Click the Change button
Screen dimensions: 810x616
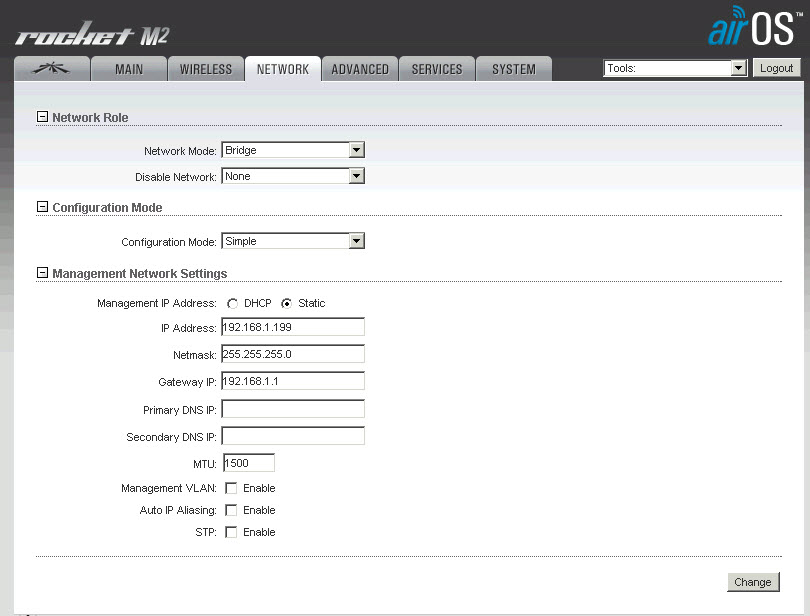coord(752,582)
